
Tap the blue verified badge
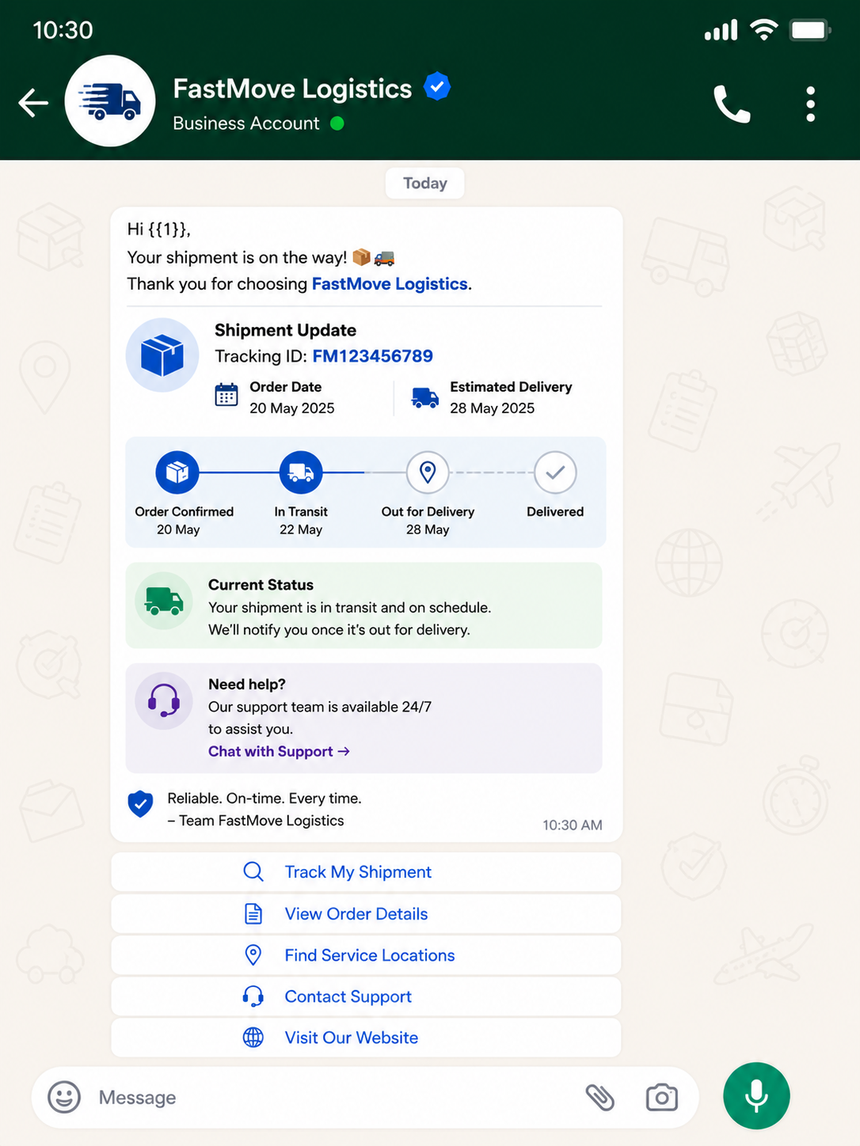437,87
